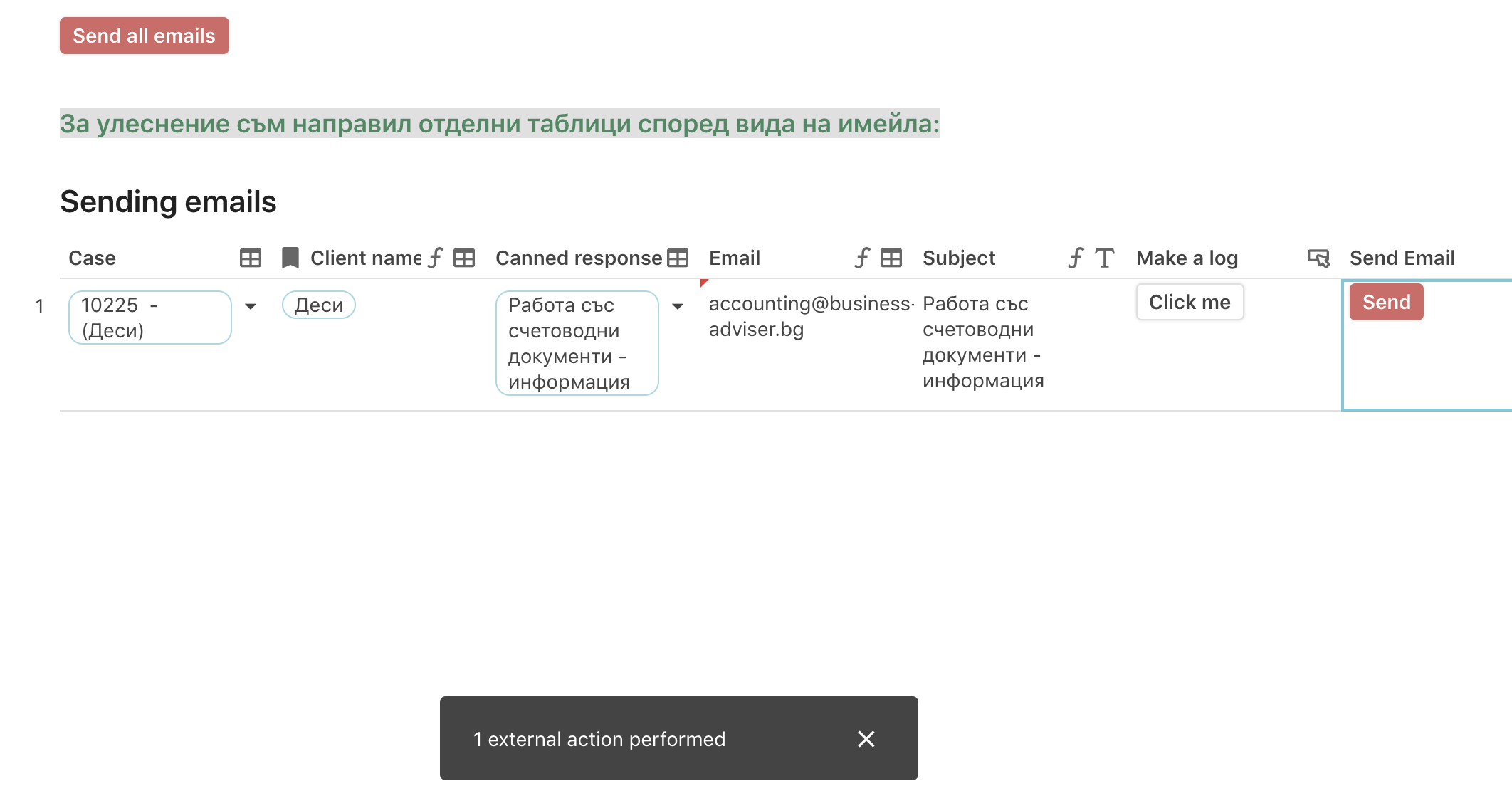
Task: Click the table icon in Canned response header
Action: point(678,258)
